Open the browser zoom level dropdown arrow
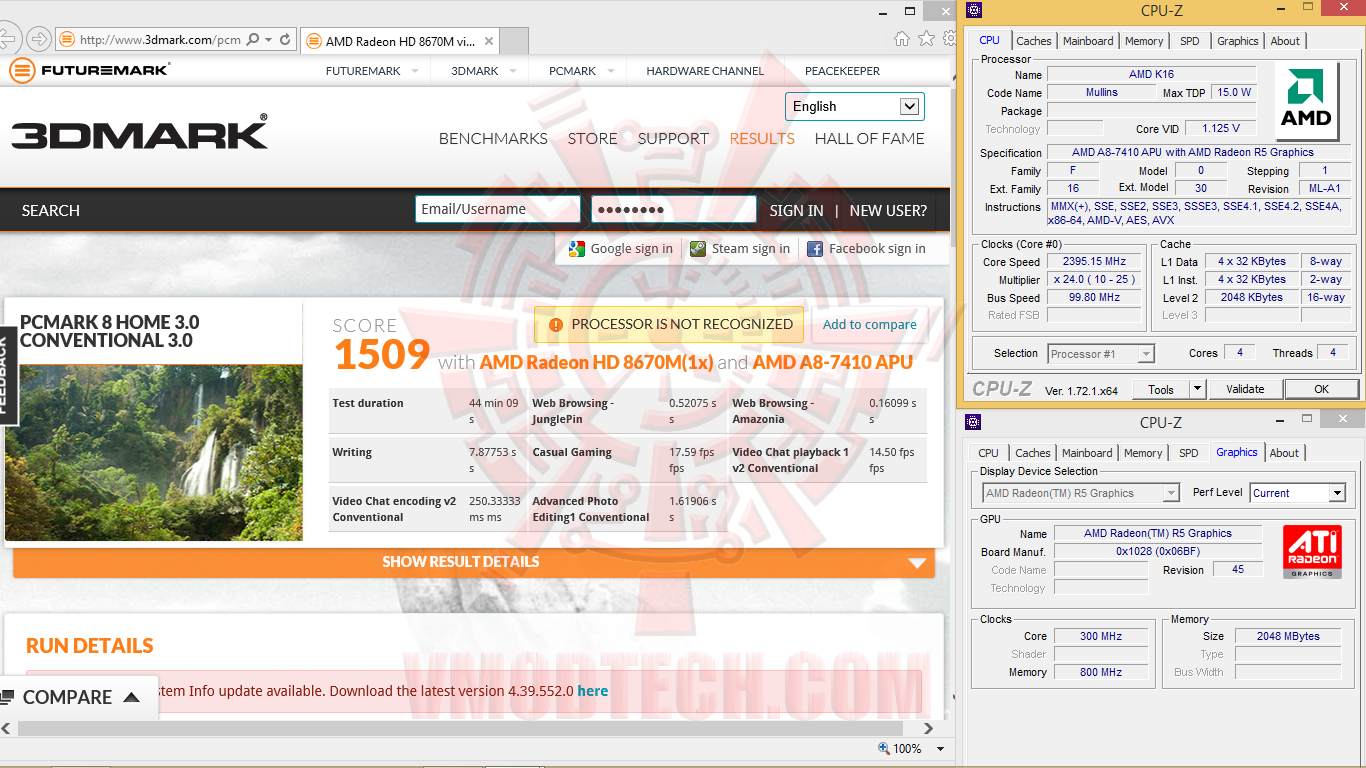Viewport: 1366px width, 768px height. pos(940,749)
